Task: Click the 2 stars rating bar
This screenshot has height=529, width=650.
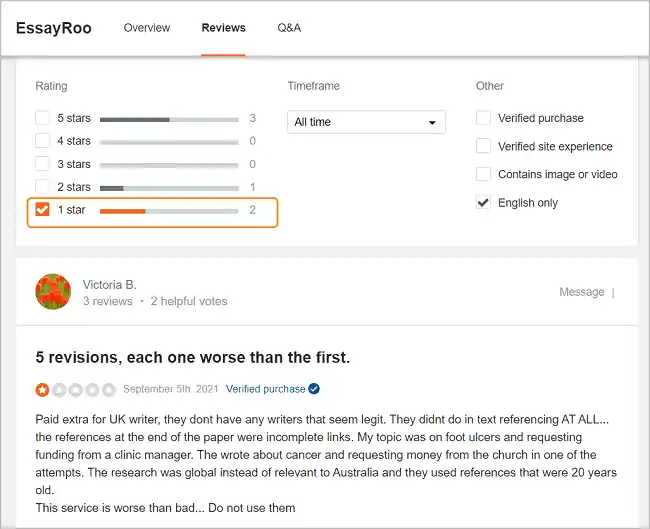Action: [169, 188]
